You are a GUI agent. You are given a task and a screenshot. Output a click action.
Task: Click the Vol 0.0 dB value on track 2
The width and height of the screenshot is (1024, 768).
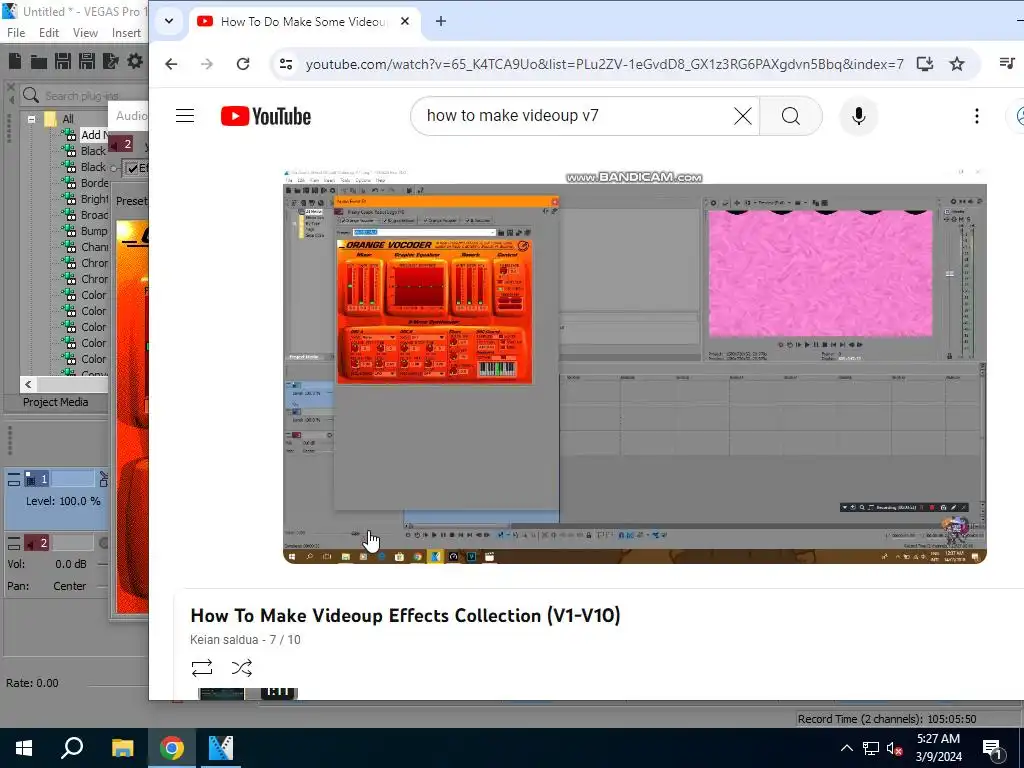point(71,564)
